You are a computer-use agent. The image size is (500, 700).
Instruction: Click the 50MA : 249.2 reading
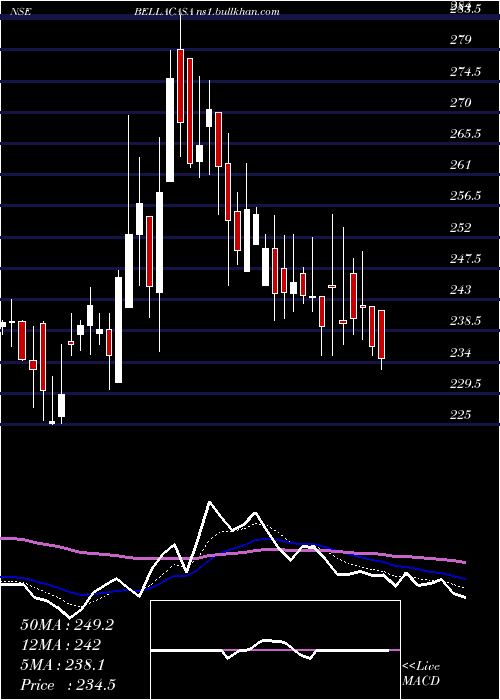pos(67,625)
